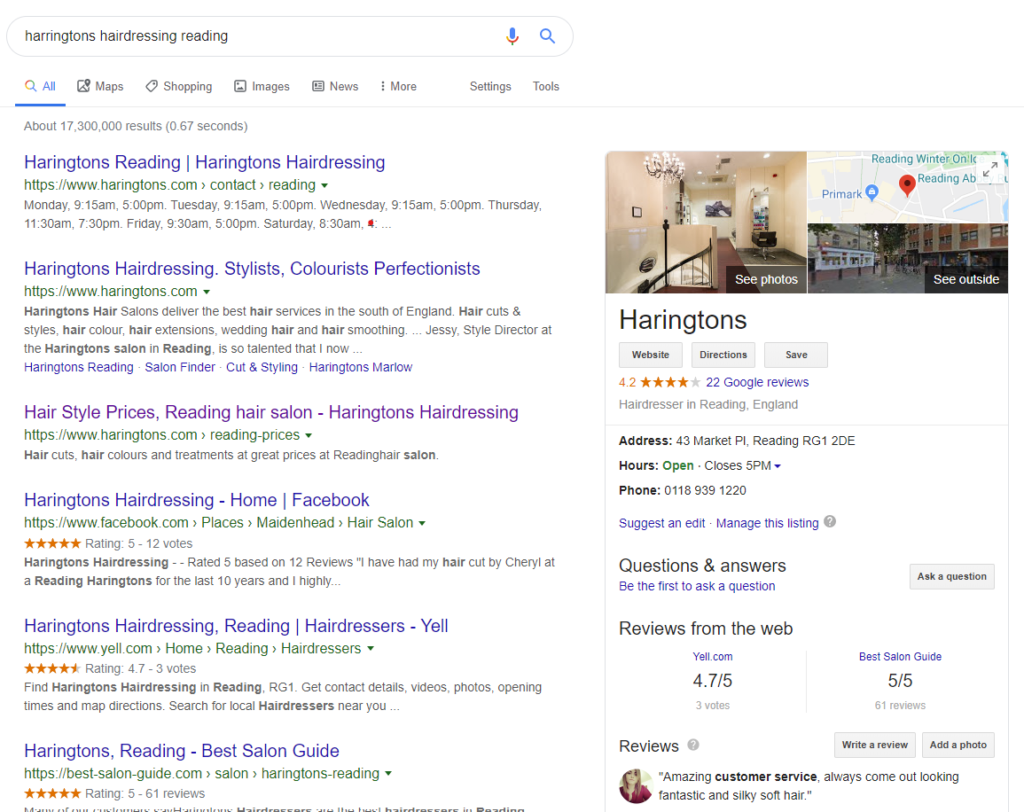Expand dropdown next to Facebook Hair Salon URL
Image resolution: width=1024 pixels, height=812 pixels.
(x=422, y=523)
